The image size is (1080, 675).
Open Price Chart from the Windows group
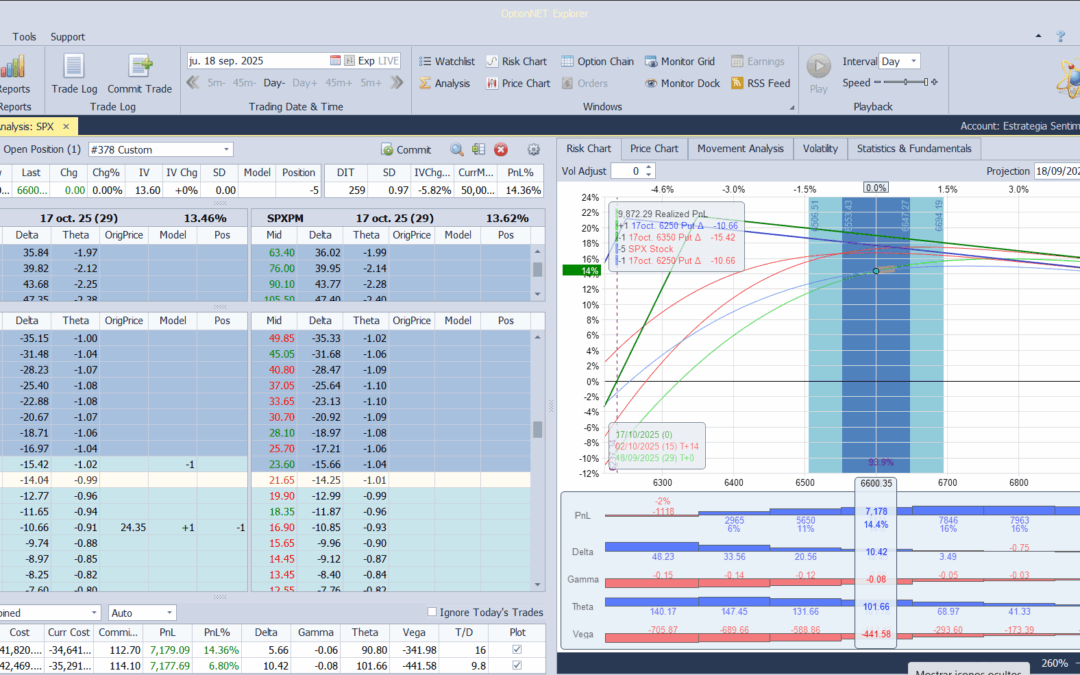pos(519,83)
